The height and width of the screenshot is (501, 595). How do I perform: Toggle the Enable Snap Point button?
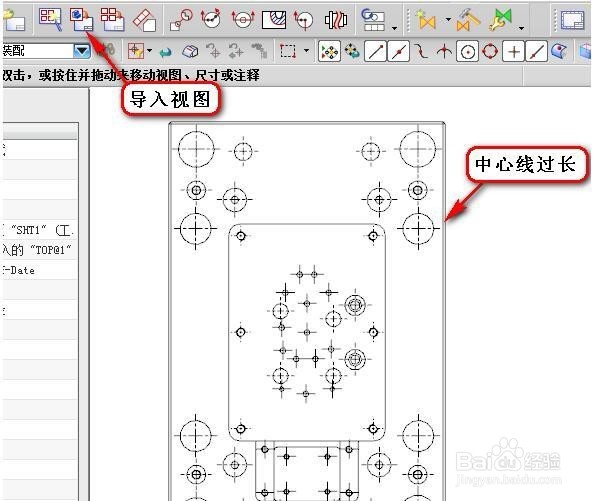click(x=329, y=51)
